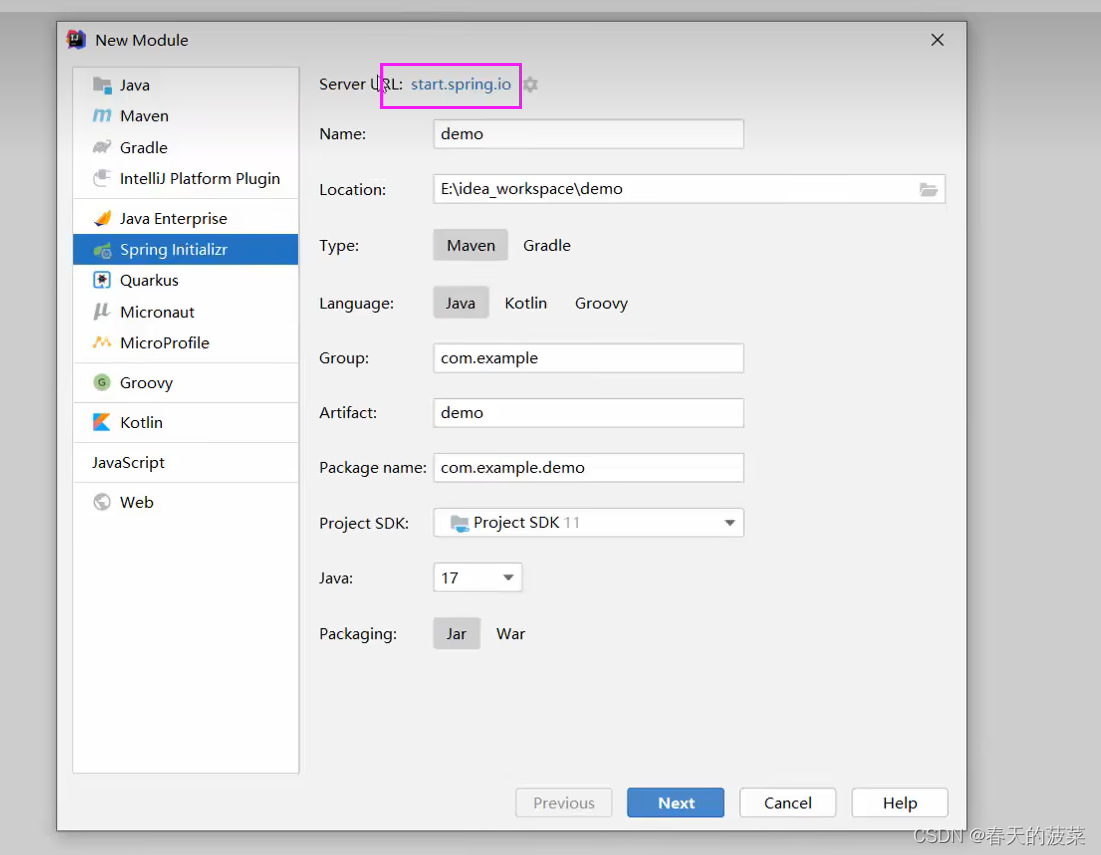1101x855 pixels.
Task: Change Packaging to War
Action: click(x=511, y=633)
